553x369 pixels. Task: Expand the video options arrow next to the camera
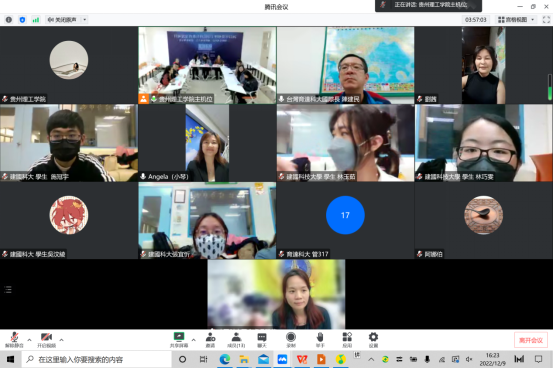pos(61,340)
